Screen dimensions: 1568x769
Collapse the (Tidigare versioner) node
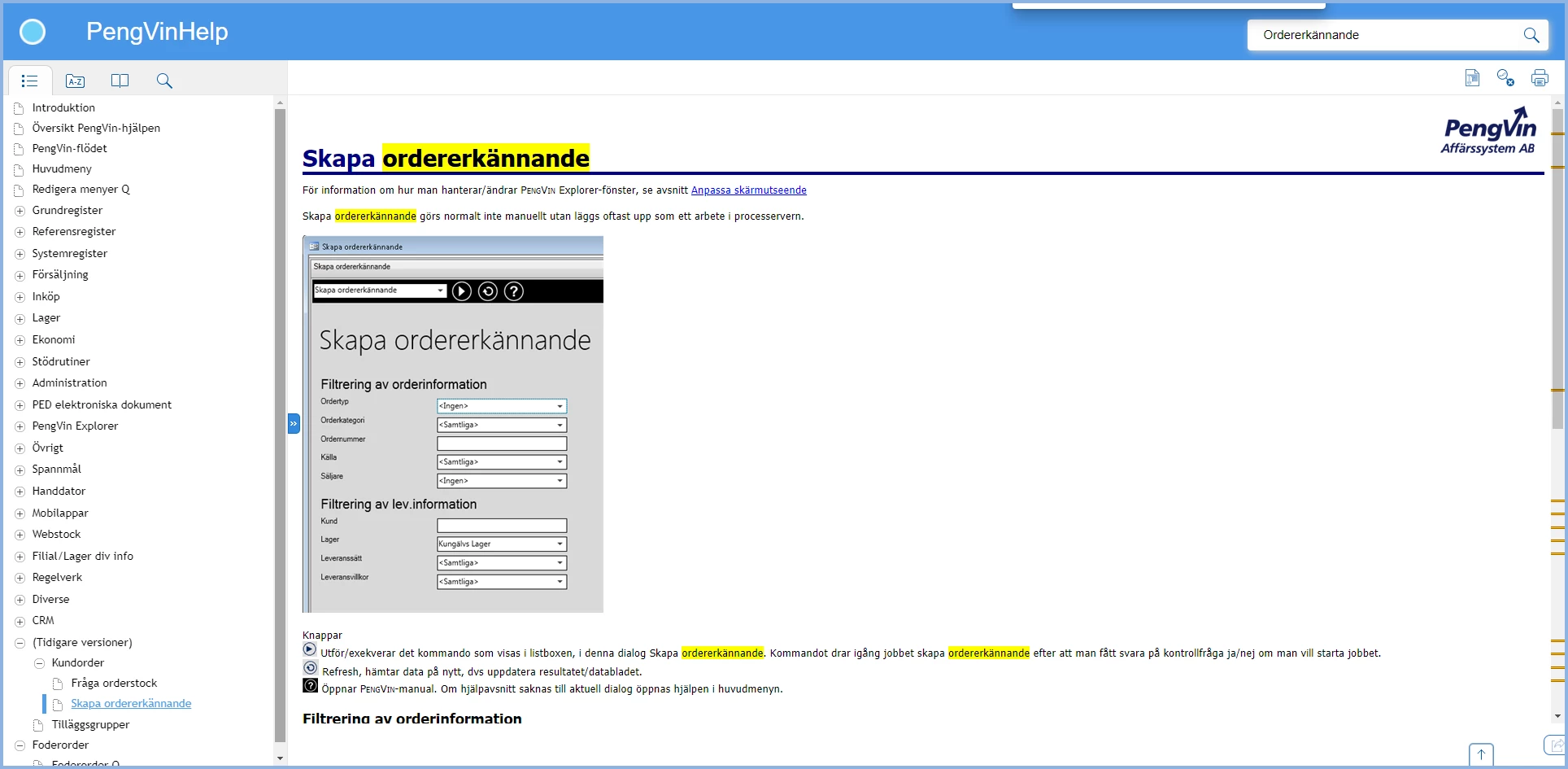20,643
